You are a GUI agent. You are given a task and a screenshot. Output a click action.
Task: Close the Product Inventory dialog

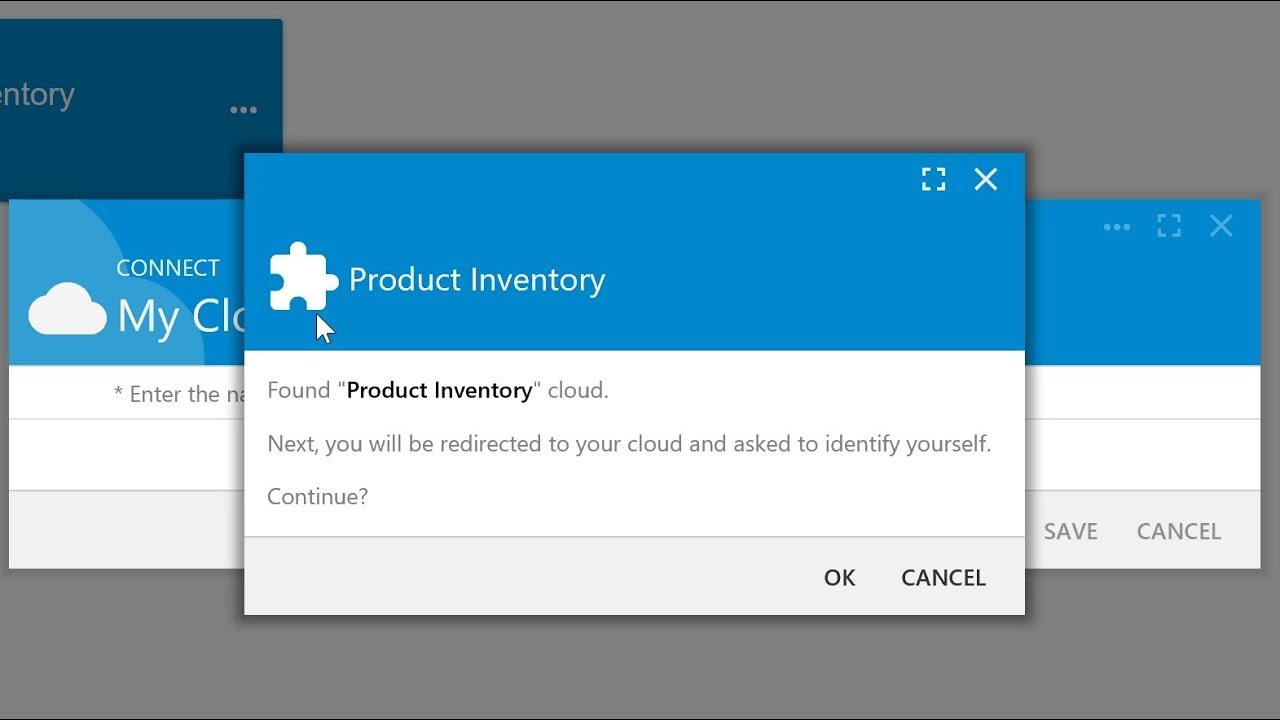click(986, 180)
